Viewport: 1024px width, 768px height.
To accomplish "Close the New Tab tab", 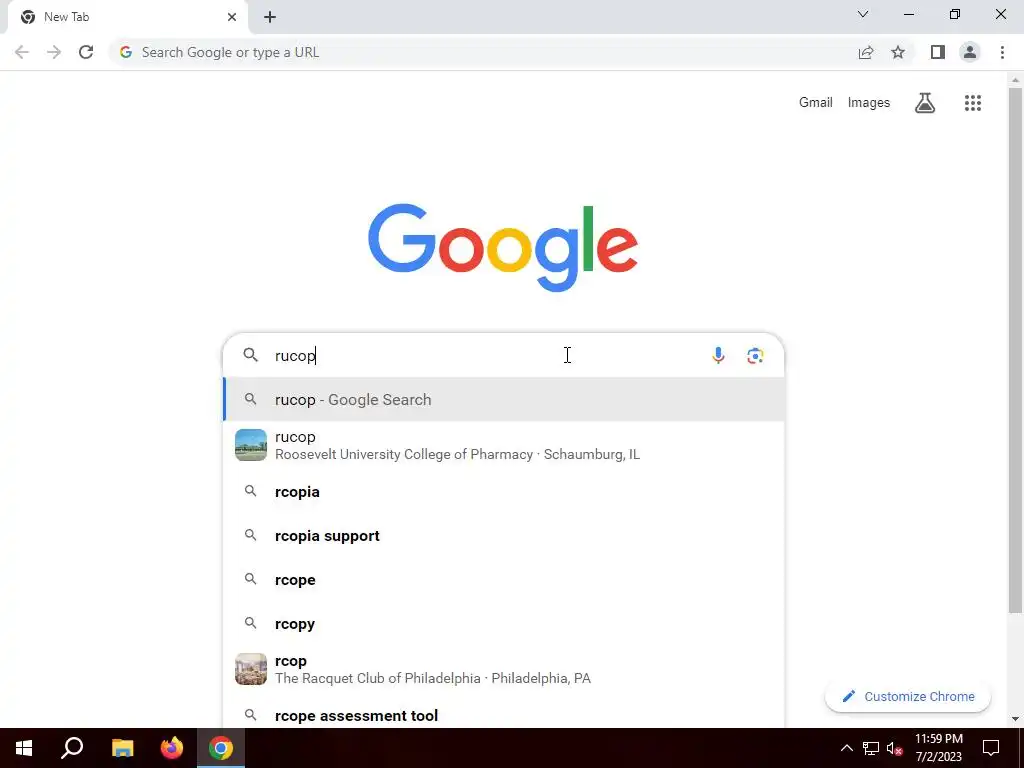I will point(232,17).
